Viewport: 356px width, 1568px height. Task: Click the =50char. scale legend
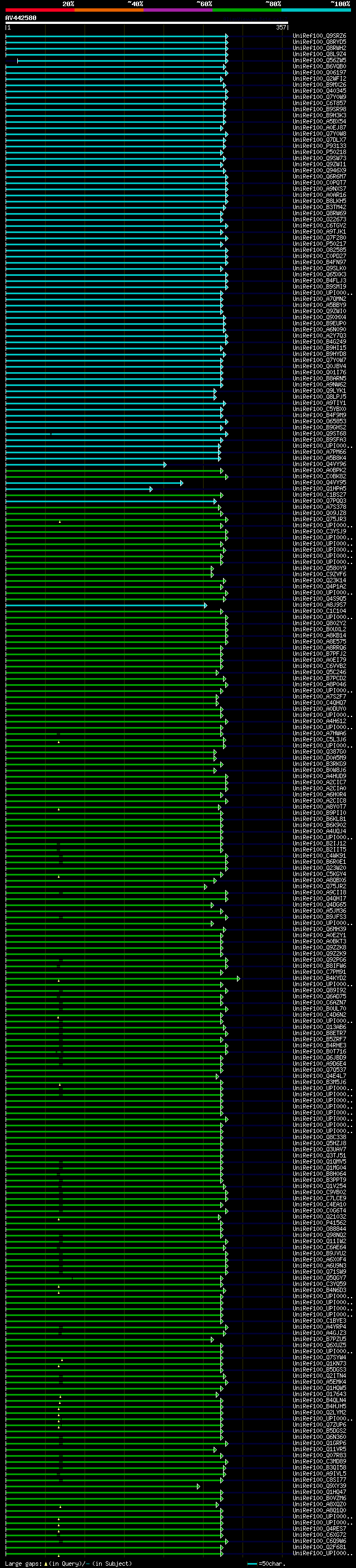pyautogui.click(x=266, y=1563)
